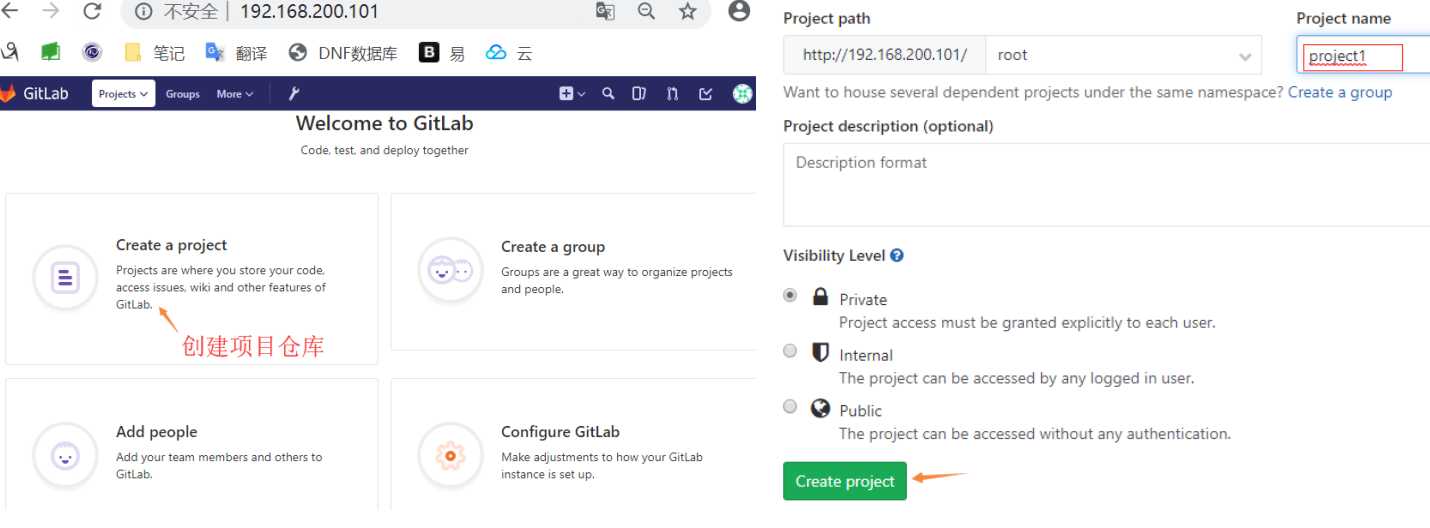
Task: Open the DNF数据库 bookmark
Action: [343, 53]
